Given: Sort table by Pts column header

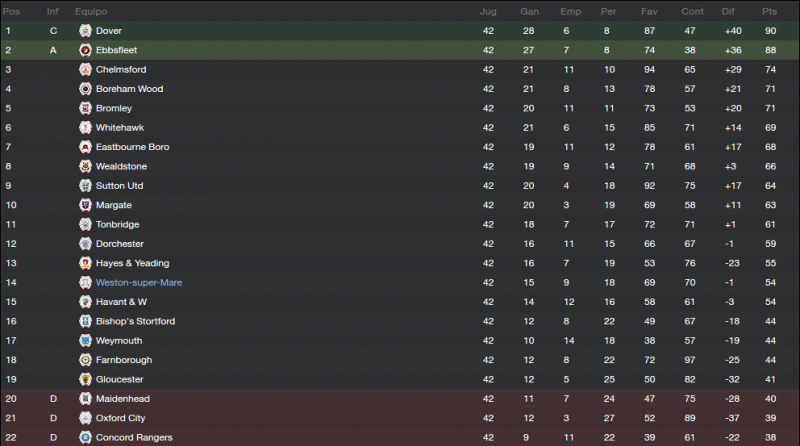Looking at the screenshot, I should (769, 11).
